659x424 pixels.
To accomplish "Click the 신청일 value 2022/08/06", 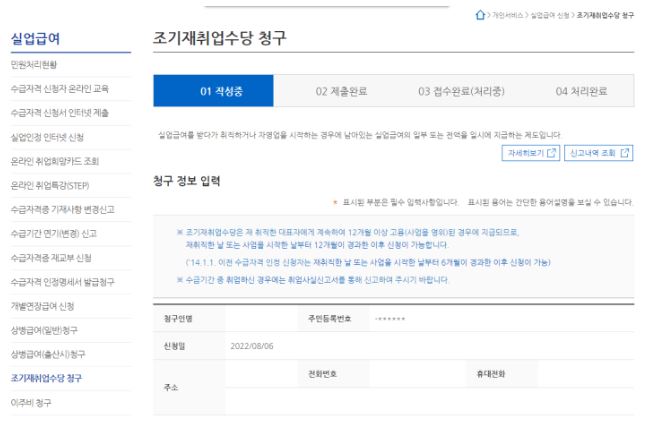I will coord(252,346).
